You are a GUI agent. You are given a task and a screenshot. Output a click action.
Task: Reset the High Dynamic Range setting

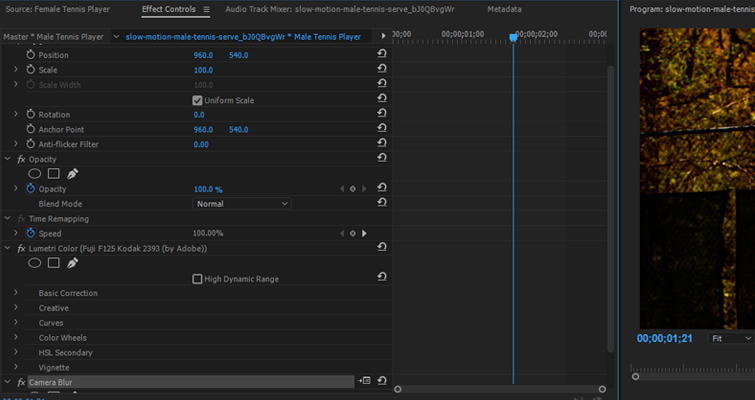point(382,277)
